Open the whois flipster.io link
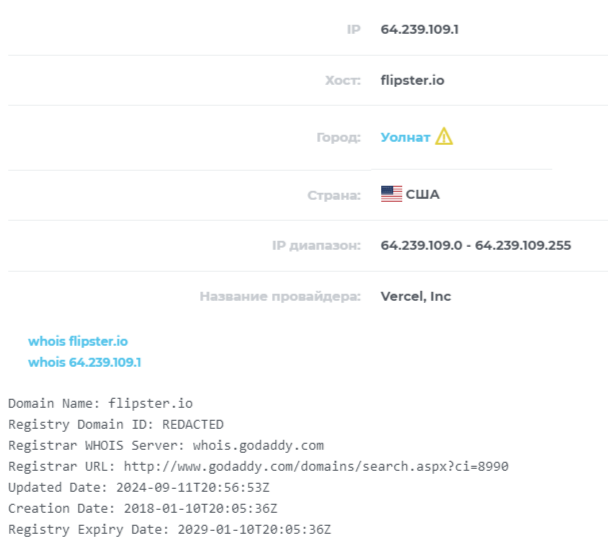 [78, 341]
